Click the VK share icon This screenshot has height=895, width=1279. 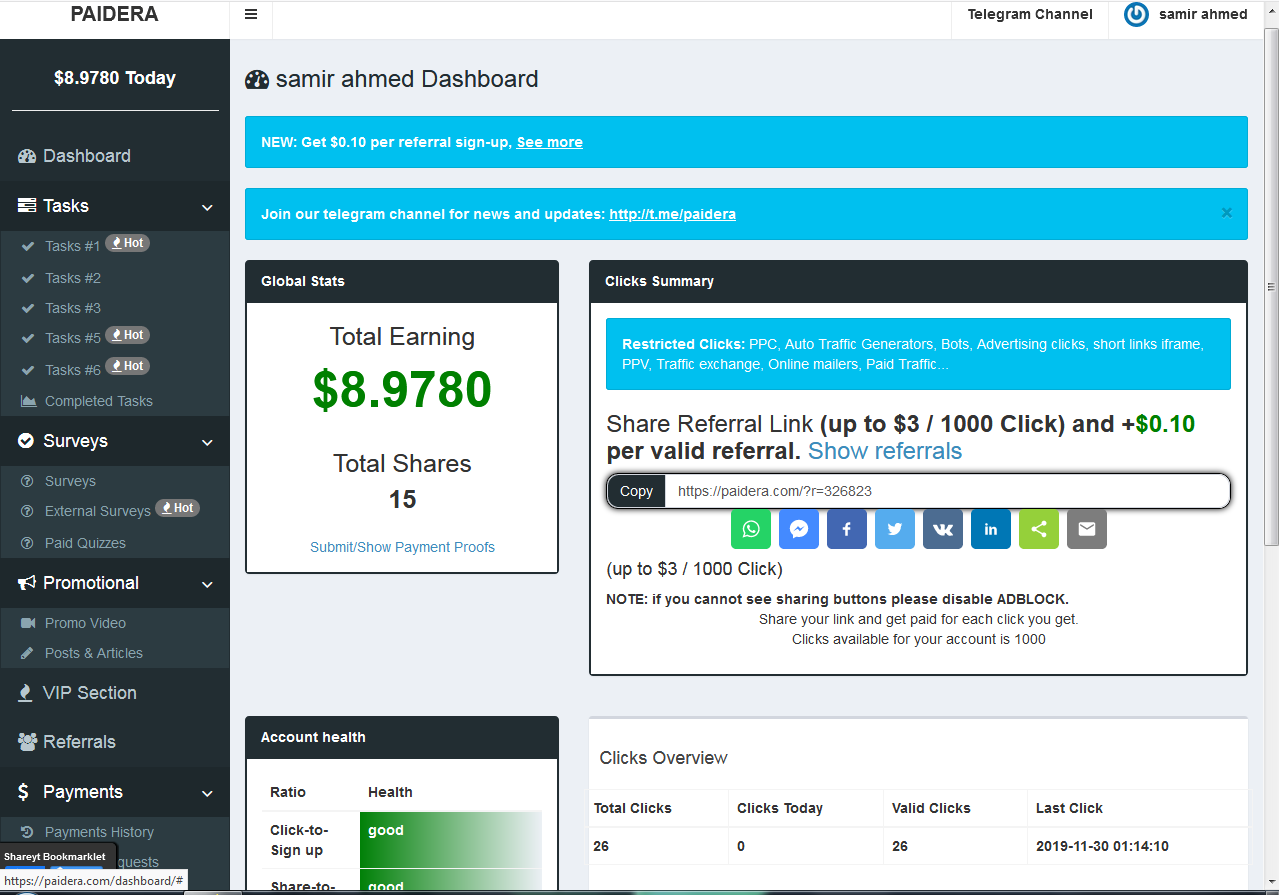[943, 529]
